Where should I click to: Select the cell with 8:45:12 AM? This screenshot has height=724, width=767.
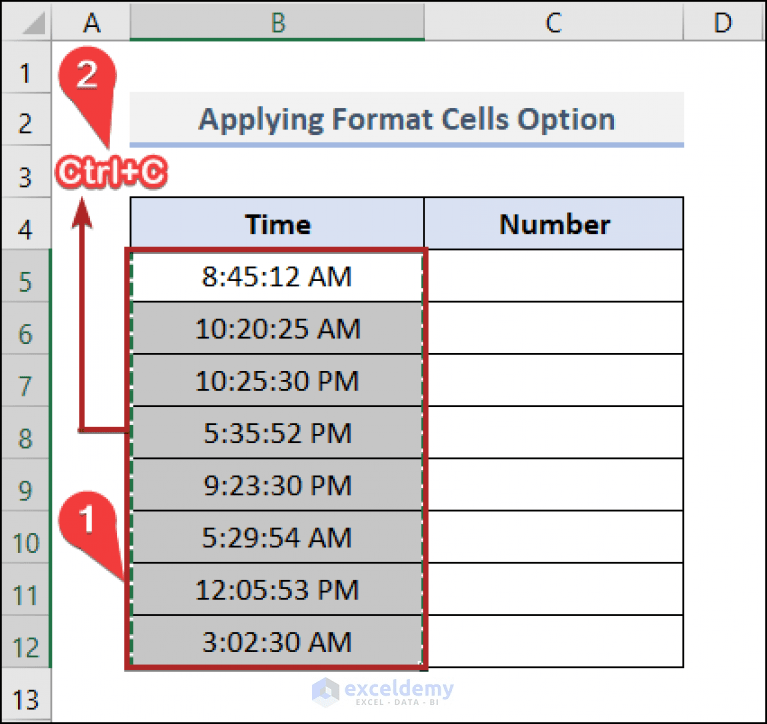(x=277, y=276)
